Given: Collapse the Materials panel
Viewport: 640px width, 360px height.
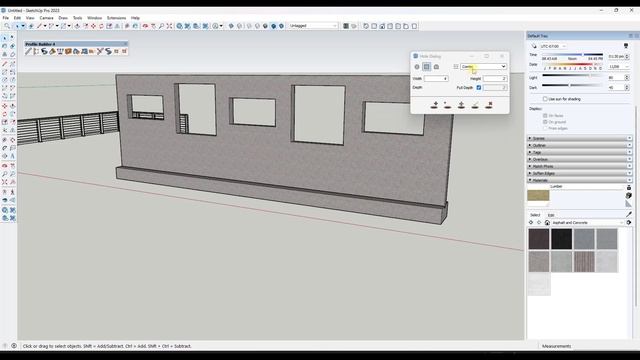Looking at the screenshot, I should [x=580, y=180].
